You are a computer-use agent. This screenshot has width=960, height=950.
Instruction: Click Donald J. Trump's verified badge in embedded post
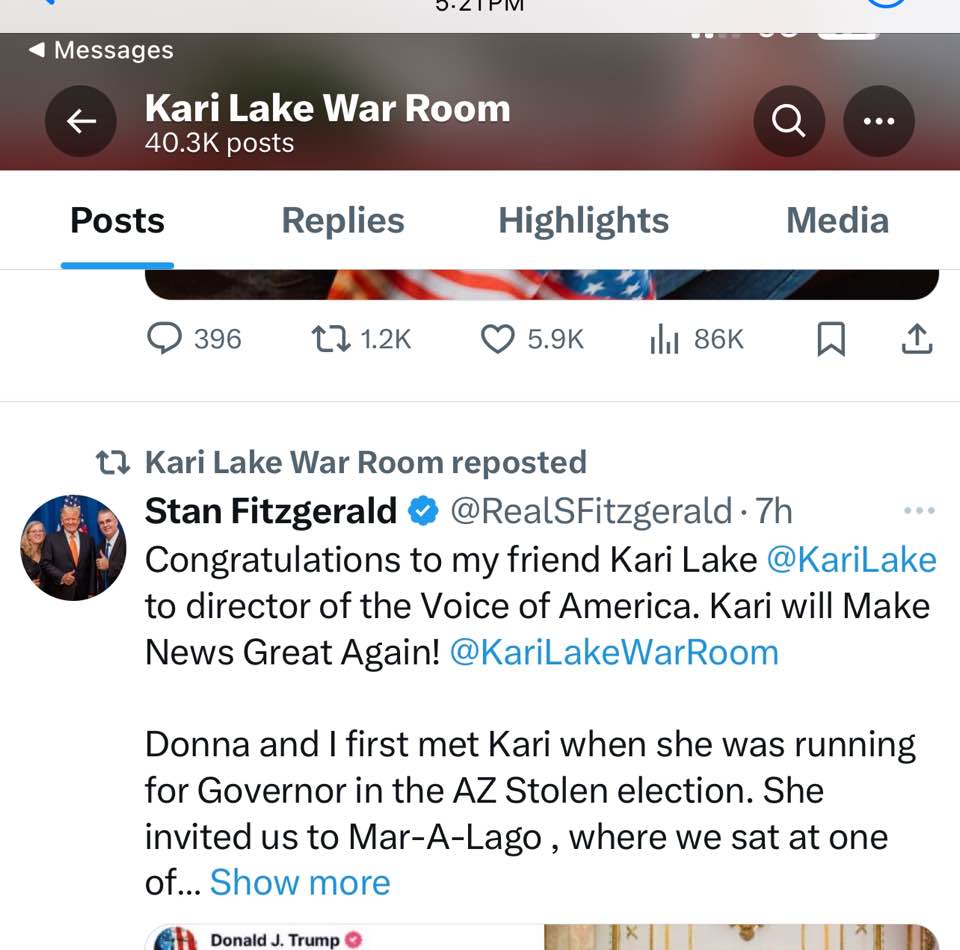point(355,939)
